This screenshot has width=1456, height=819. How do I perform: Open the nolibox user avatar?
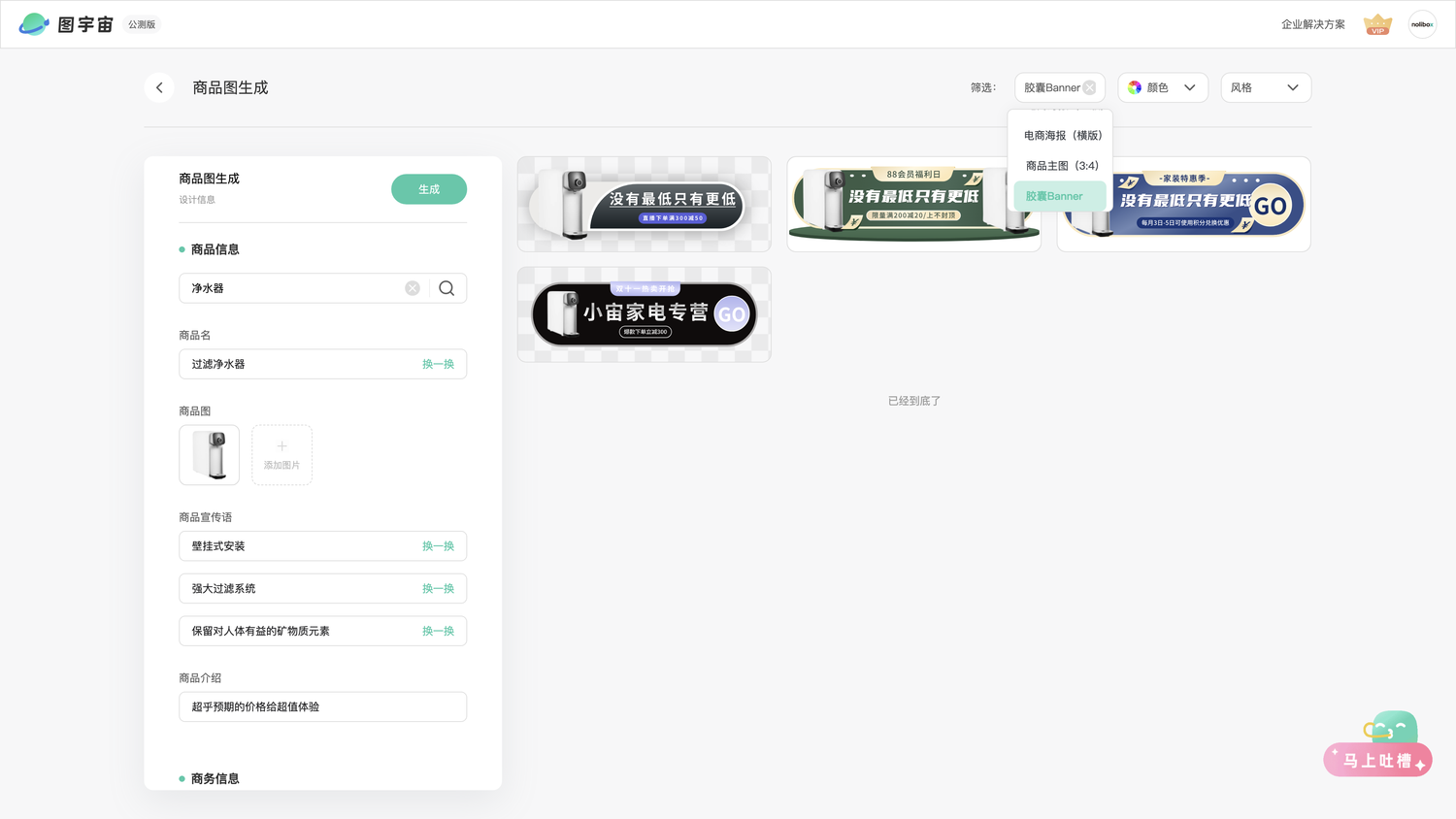(1422, 24)
